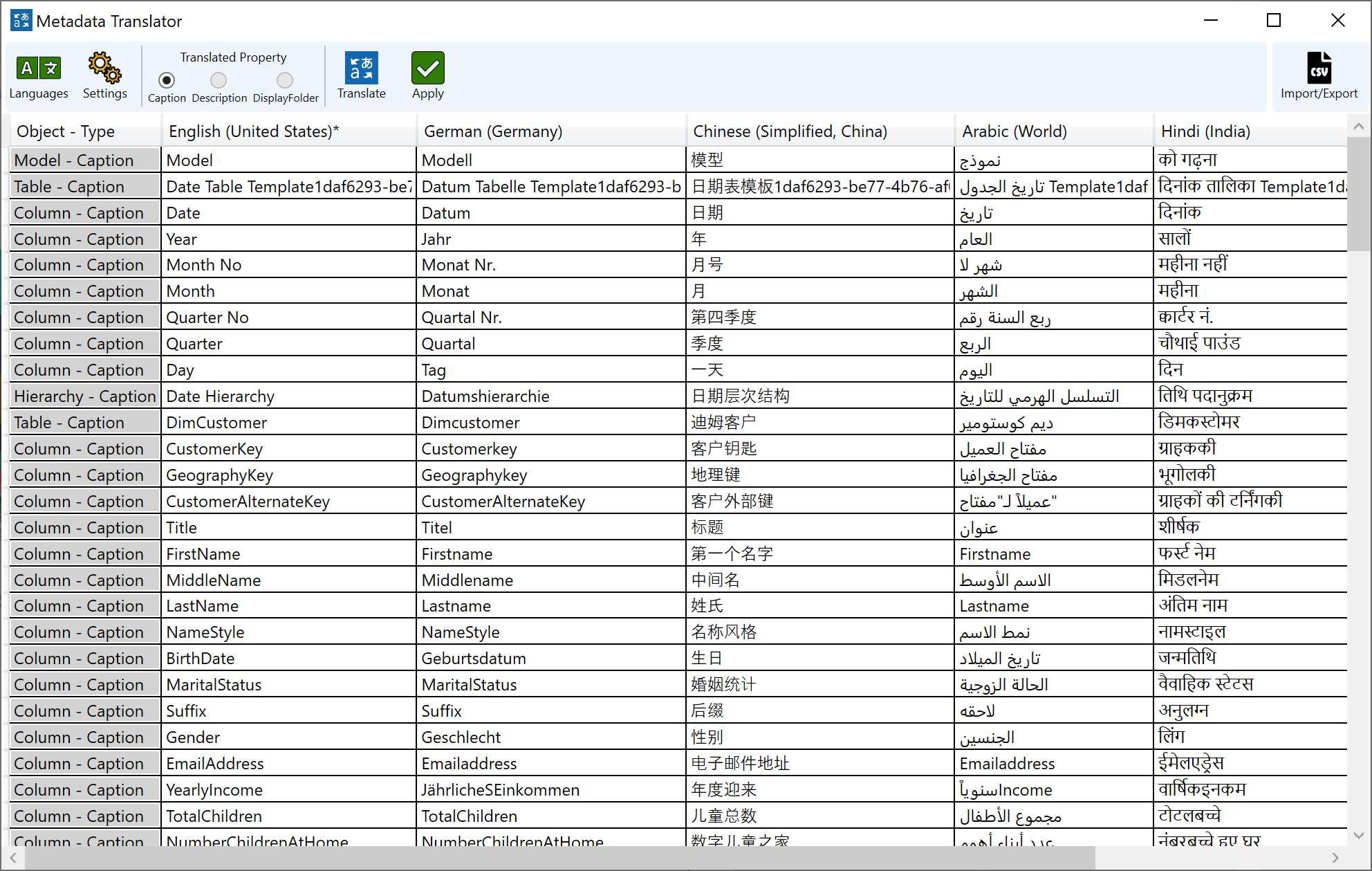Click the Arabic (World) column header
Screen dimensions: 1372x871
click(x=1055, y=131)
